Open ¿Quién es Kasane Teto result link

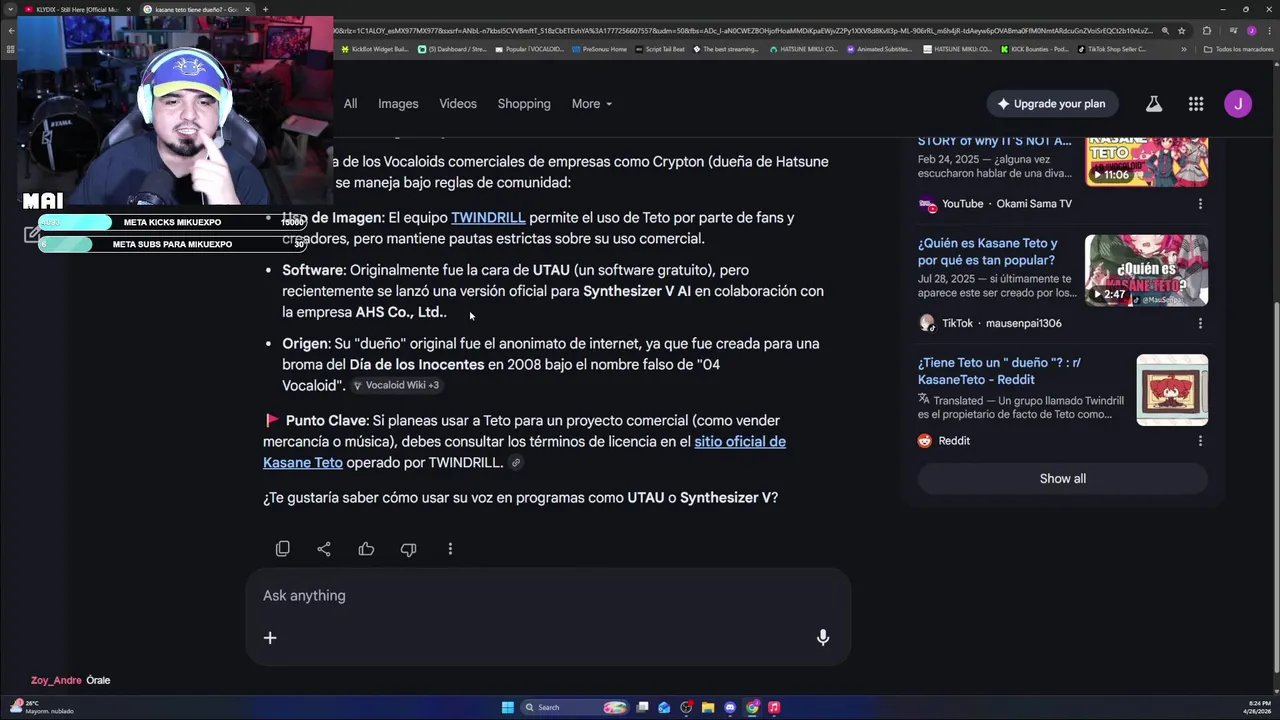[987, 252]
